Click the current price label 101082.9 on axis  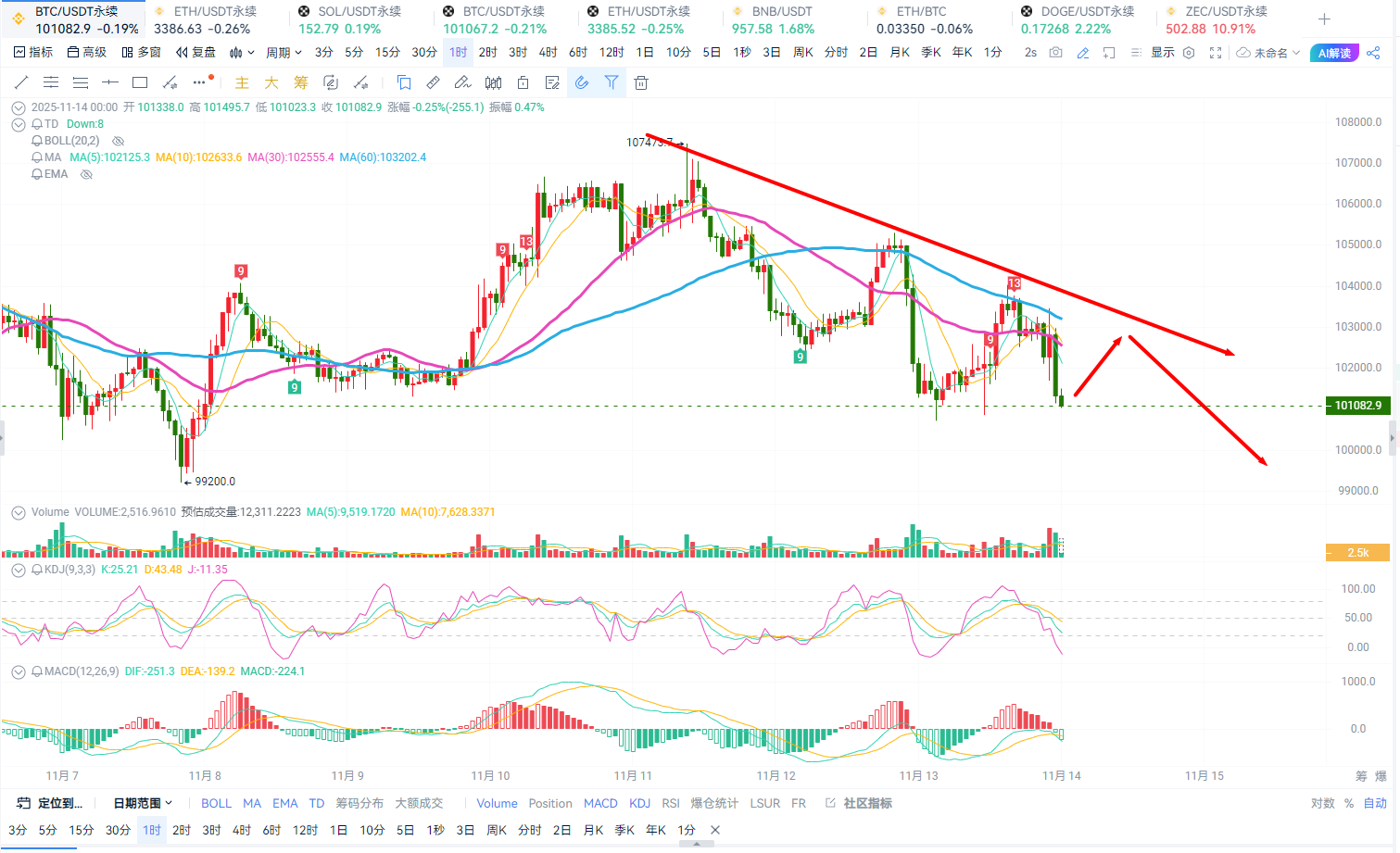tap(1357, 406)
